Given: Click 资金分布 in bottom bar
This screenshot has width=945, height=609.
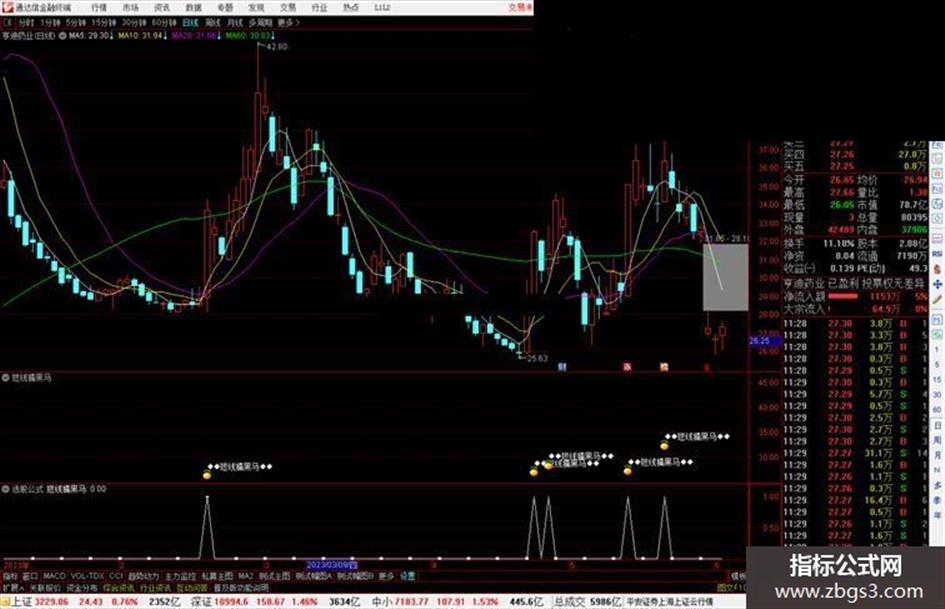Looking at the screenshot, I should [82, 588].
